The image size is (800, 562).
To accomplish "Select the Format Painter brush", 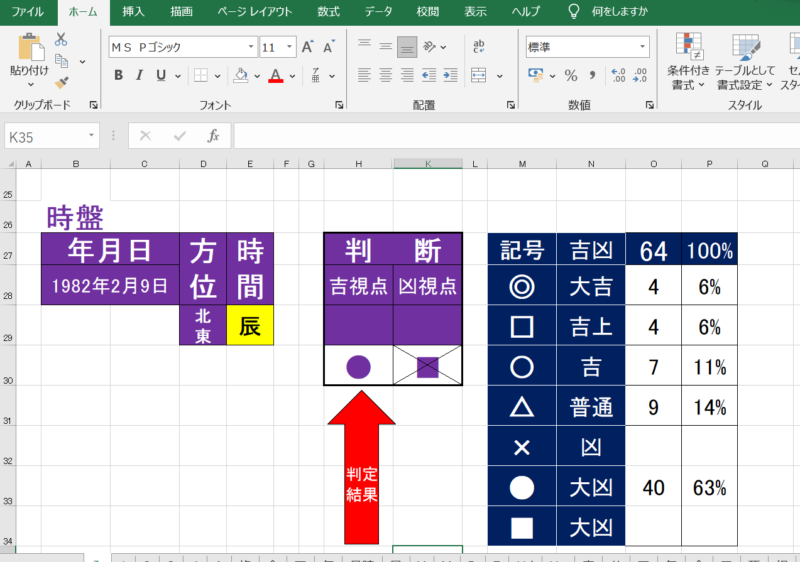I will pos(61,83).
